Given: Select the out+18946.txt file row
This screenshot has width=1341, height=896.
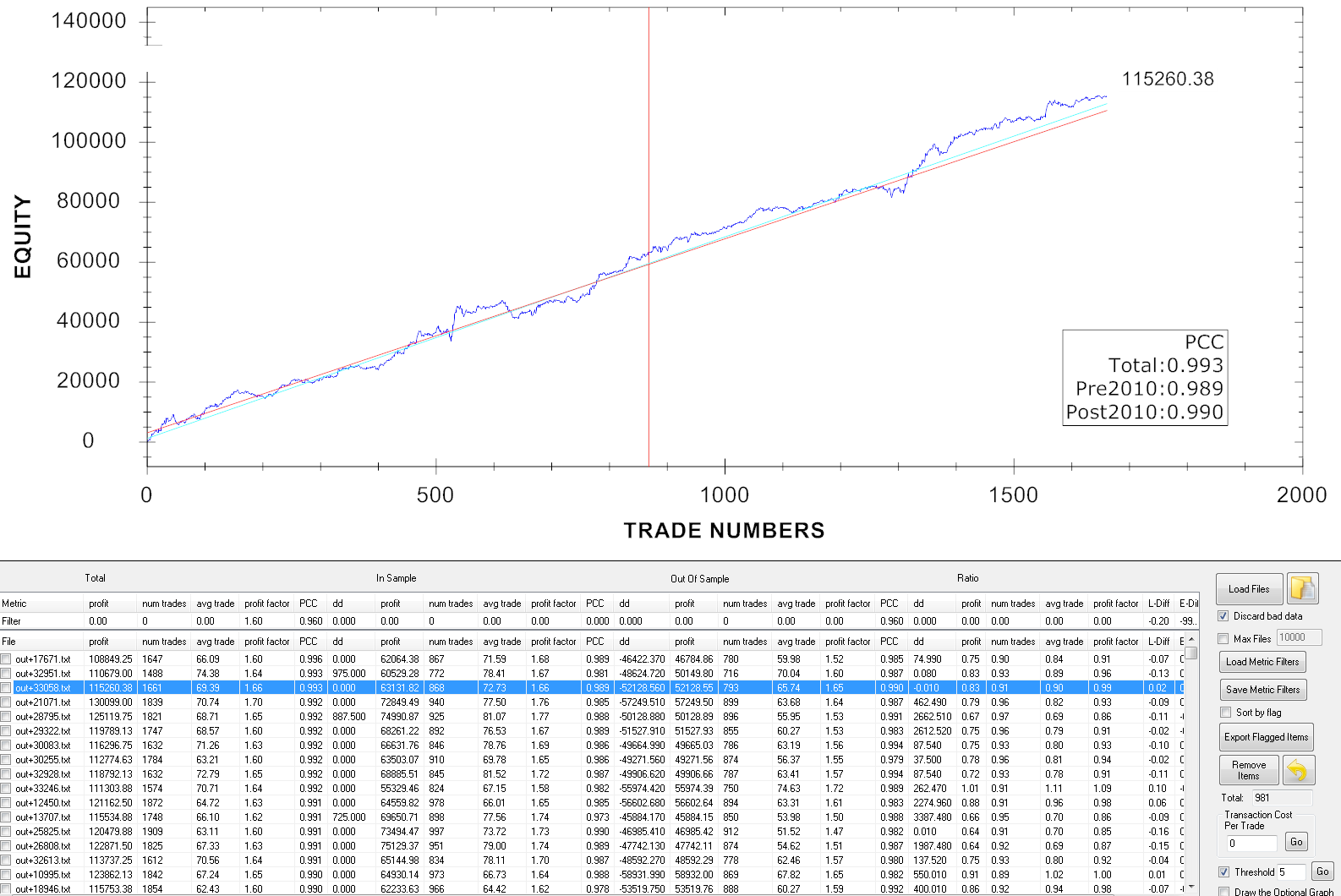Looking at the screenshot, I should click(592, 889).
